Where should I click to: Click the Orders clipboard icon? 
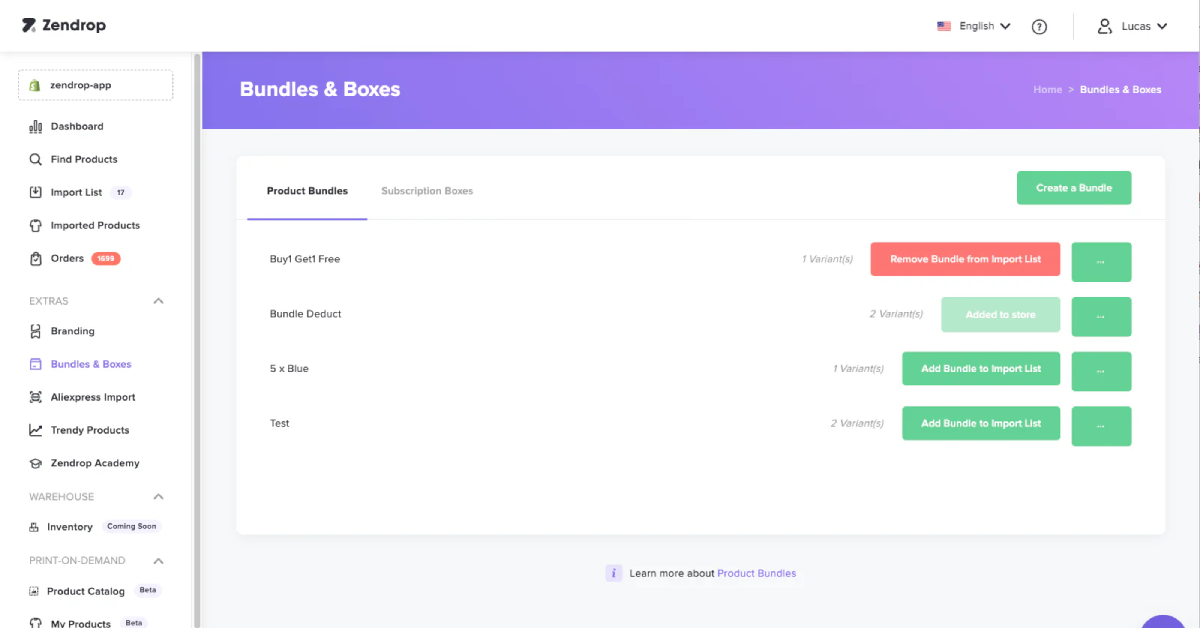[x=36, y=258]
